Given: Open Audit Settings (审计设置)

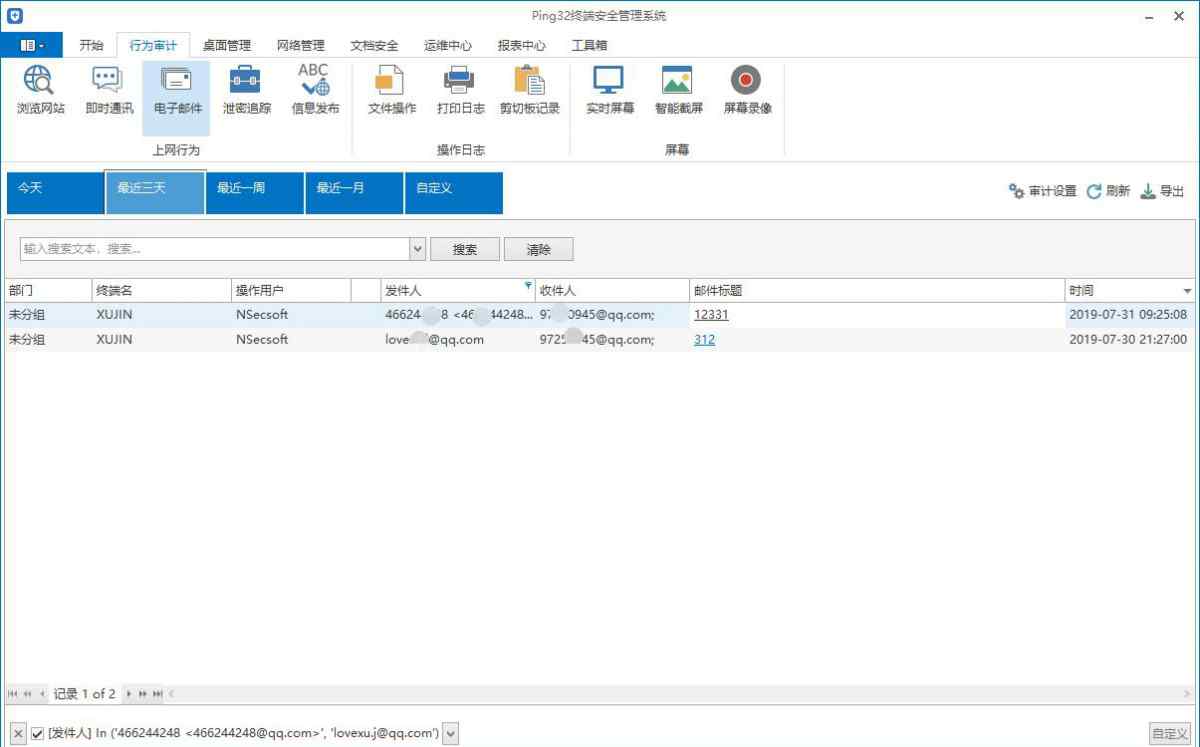Looking at the screenshot, I should tap(1042, 191).
